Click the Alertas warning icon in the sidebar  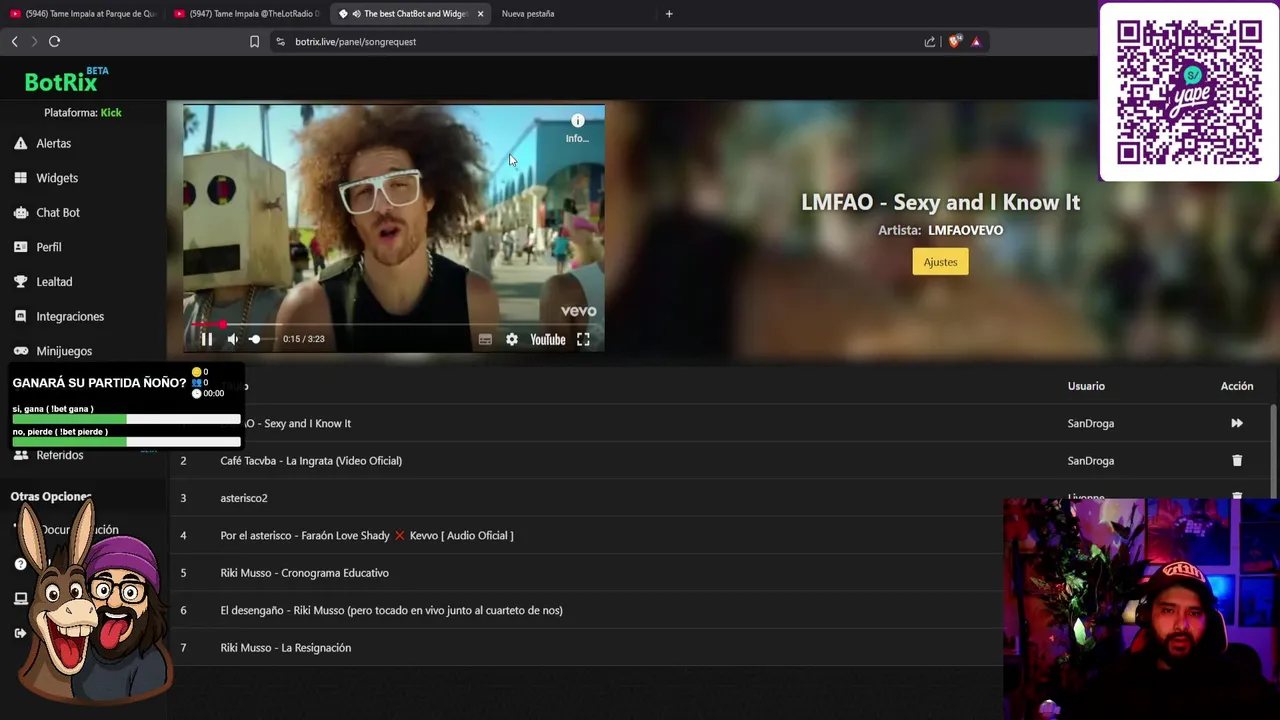20,144
